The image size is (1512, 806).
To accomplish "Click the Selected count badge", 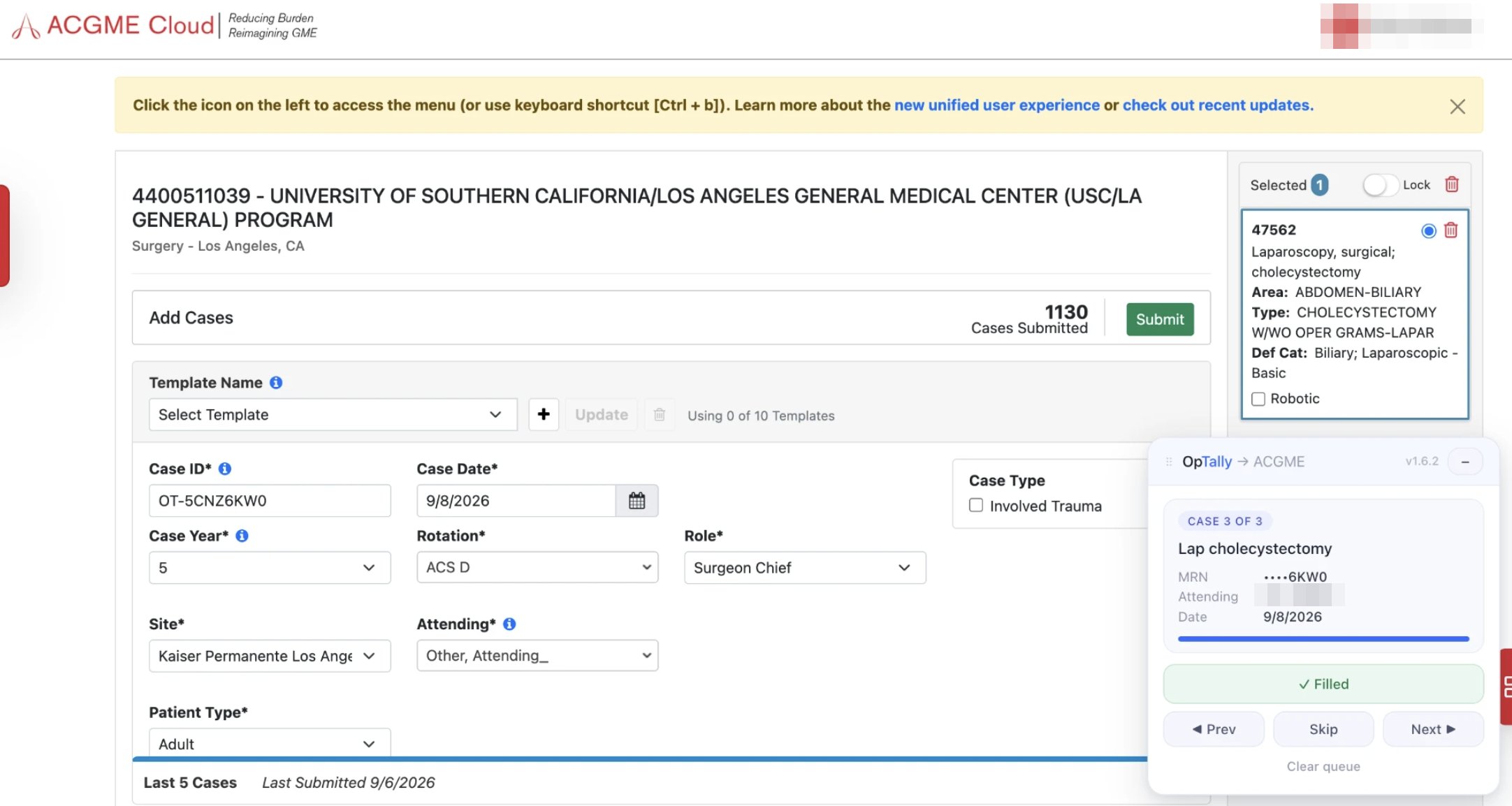I will 1319,184.
